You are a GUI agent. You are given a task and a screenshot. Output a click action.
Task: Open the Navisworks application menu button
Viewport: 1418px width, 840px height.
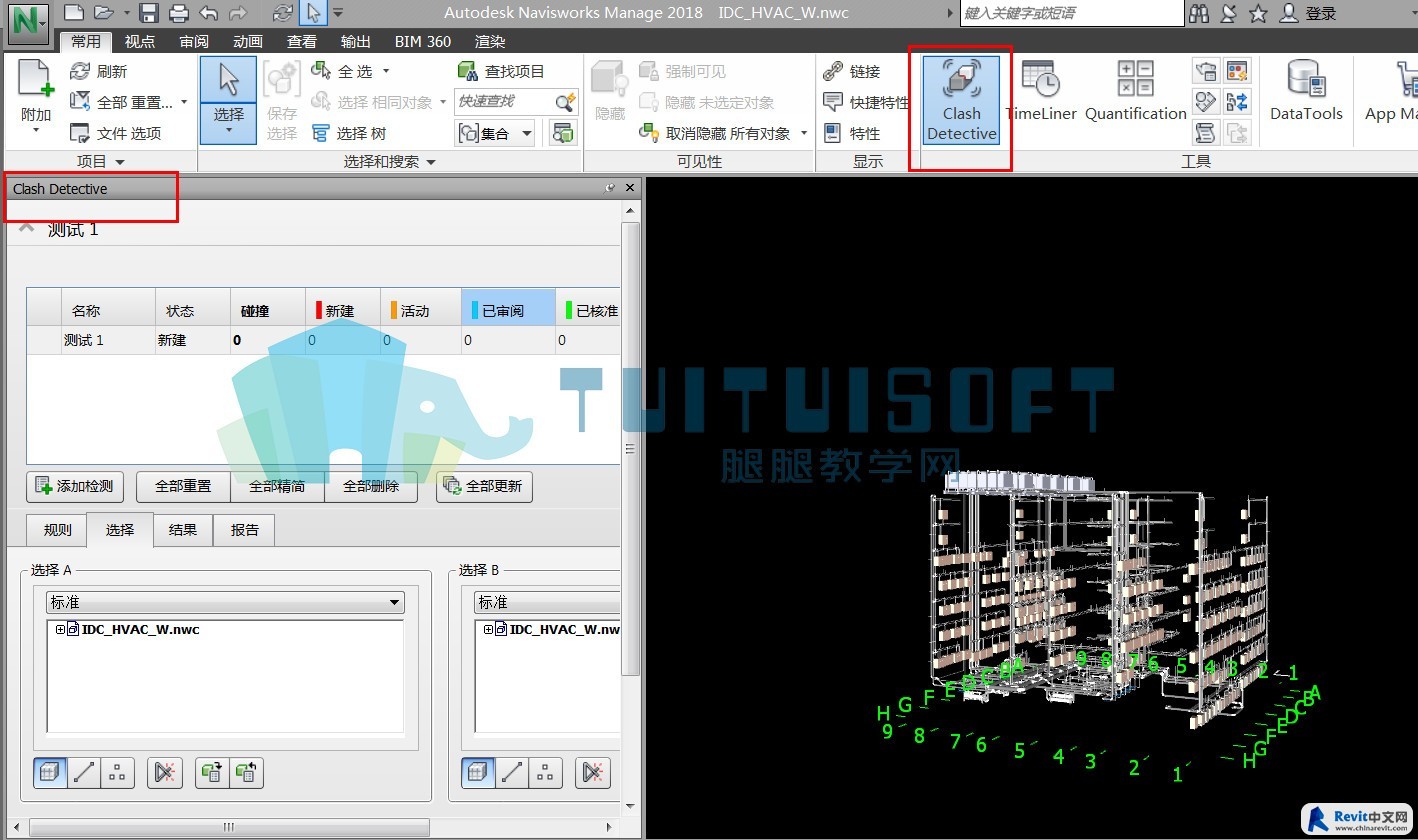pos(29,25)
